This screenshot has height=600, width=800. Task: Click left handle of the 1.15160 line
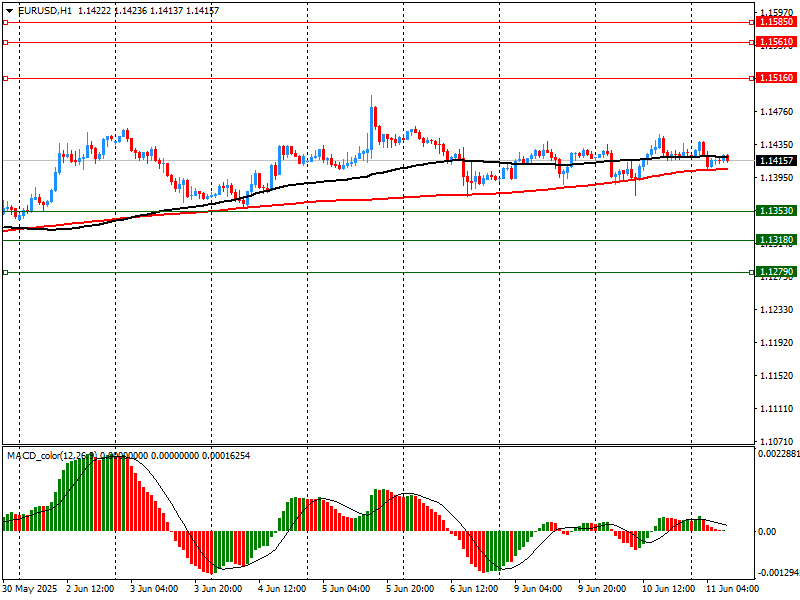[6, 78]
